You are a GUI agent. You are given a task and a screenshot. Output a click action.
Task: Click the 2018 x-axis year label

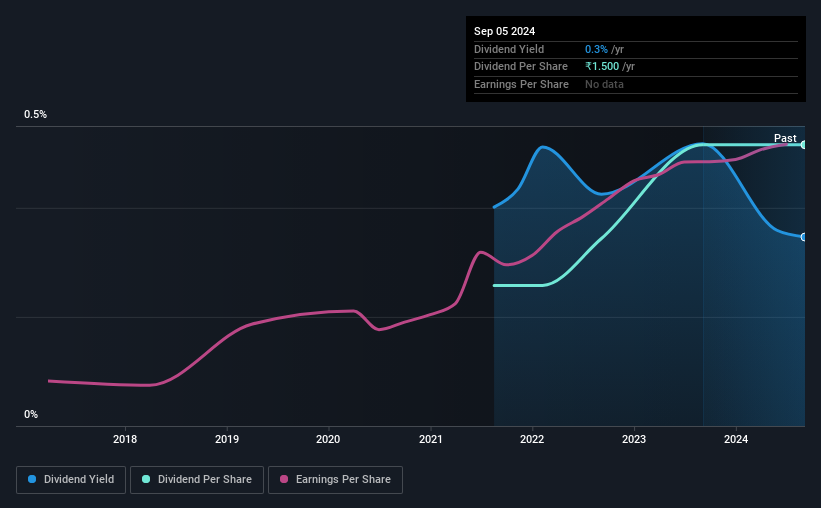pos(125,439)
